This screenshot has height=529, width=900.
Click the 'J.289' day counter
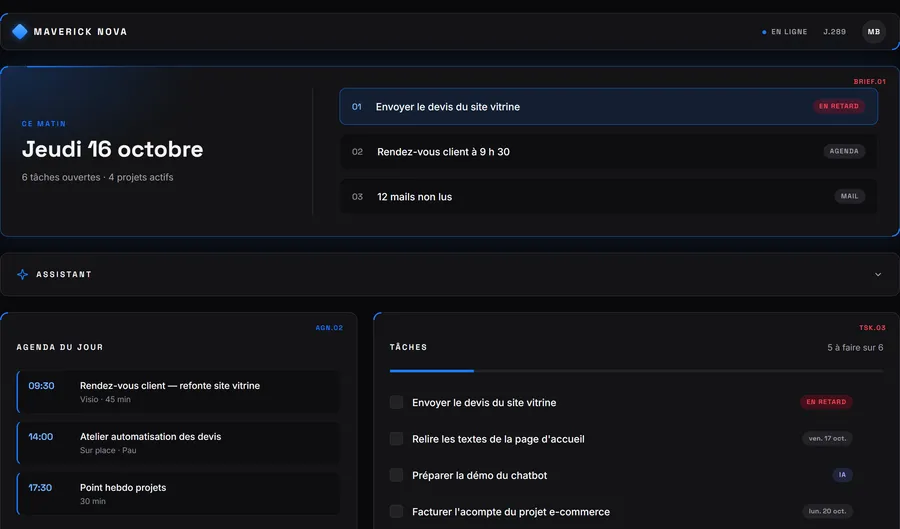click(835, 32)
